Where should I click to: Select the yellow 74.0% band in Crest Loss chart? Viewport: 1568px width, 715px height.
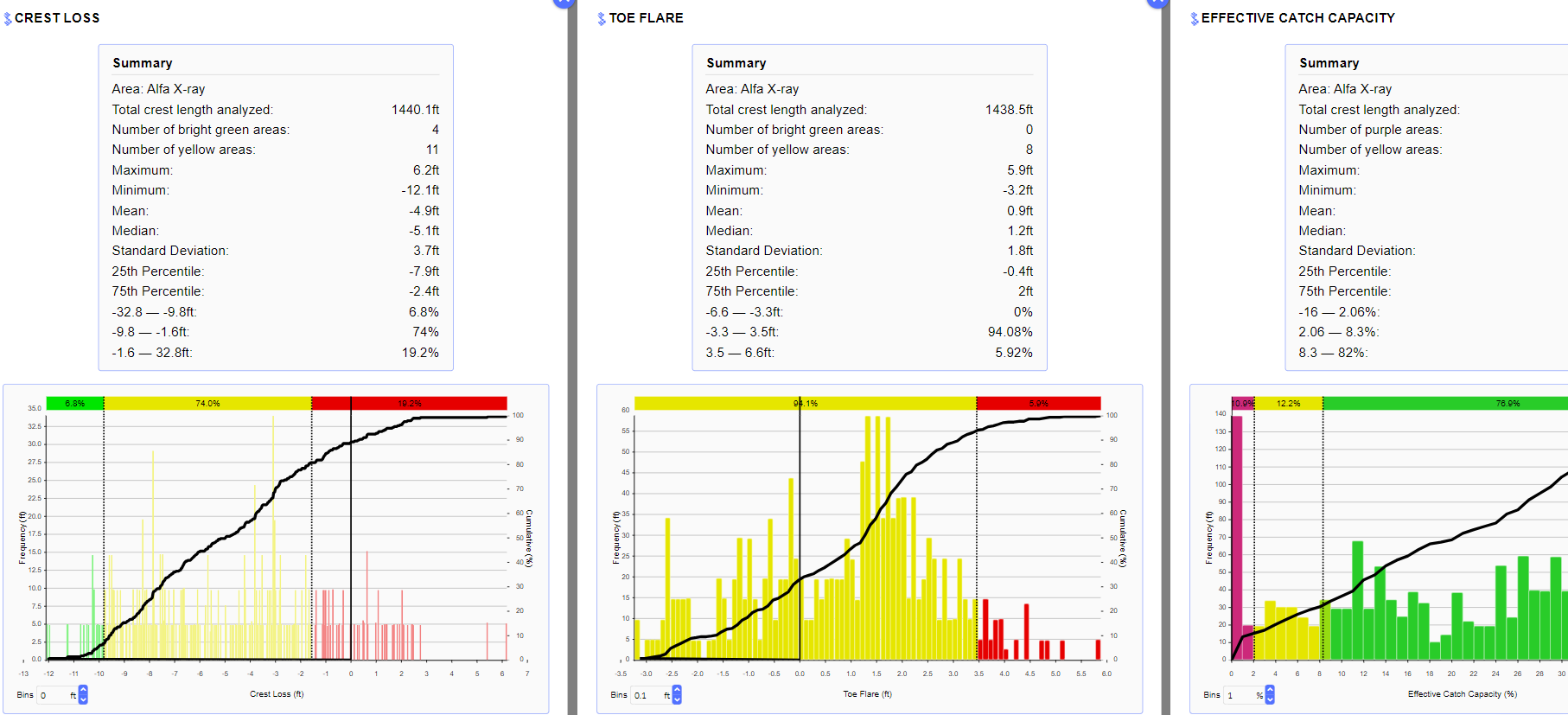207,404
